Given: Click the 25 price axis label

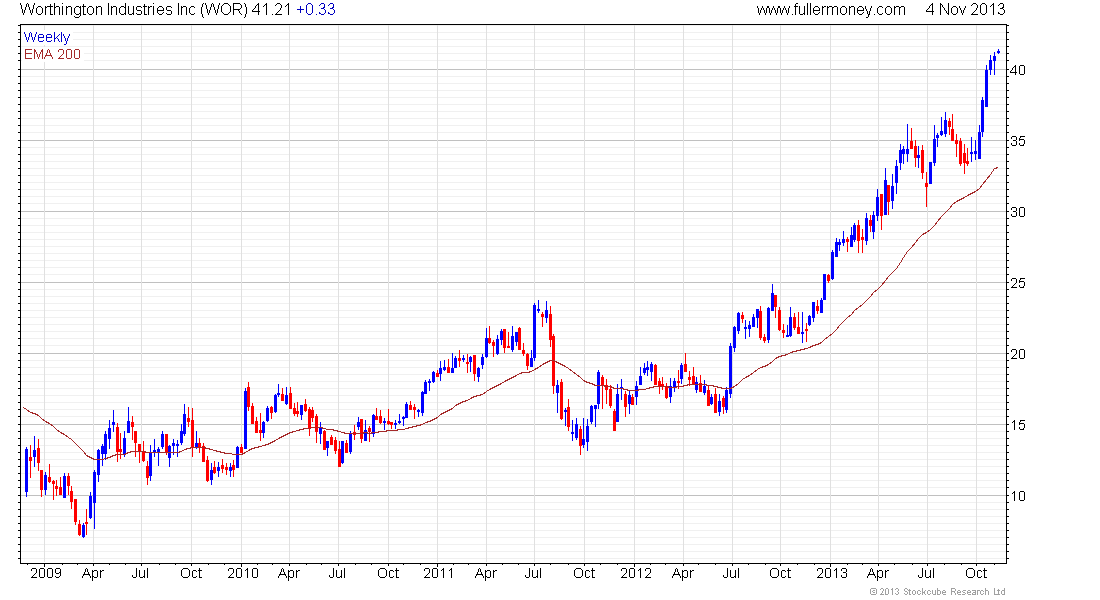Looking at the screenshot, I should (1018, 283).
